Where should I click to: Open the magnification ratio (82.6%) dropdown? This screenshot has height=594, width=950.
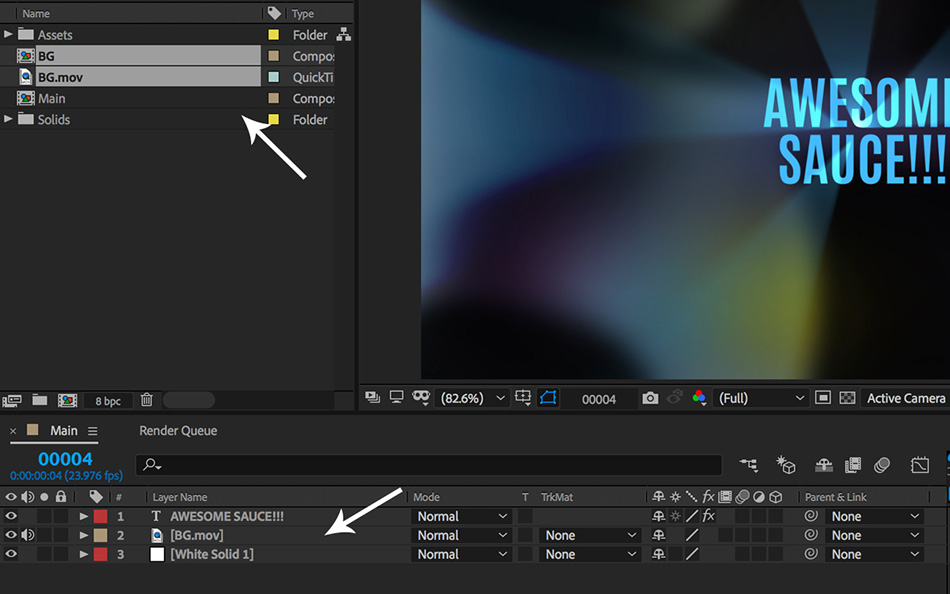click(x=474, y=398)
